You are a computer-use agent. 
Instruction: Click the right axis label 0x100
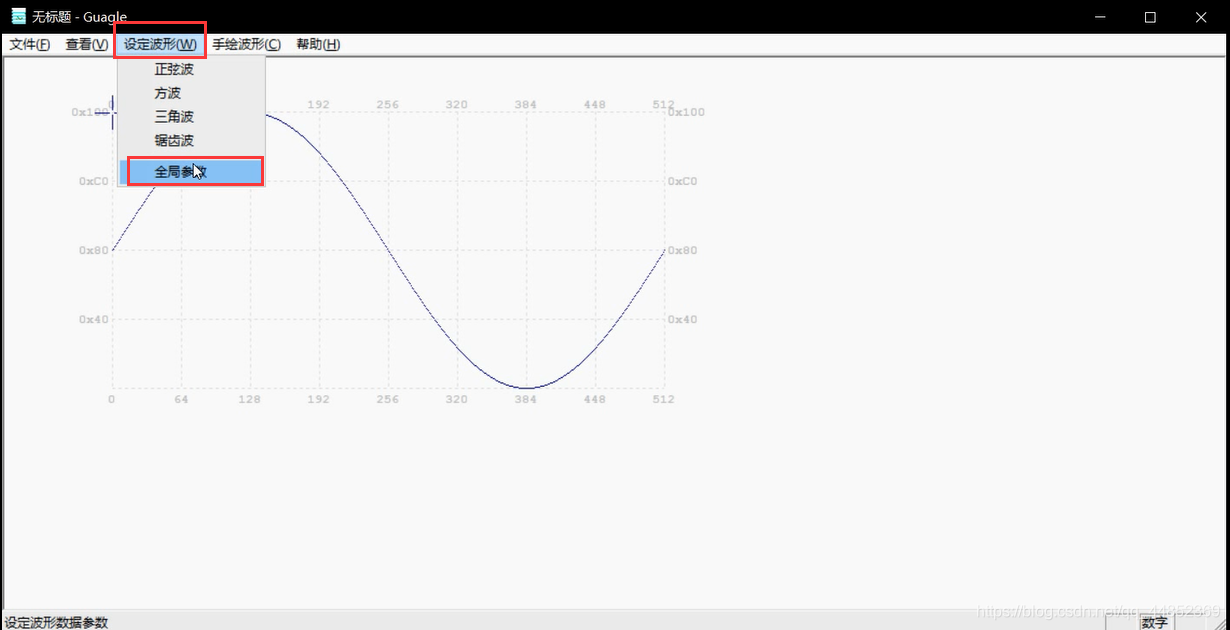click(x=686, y=112)
